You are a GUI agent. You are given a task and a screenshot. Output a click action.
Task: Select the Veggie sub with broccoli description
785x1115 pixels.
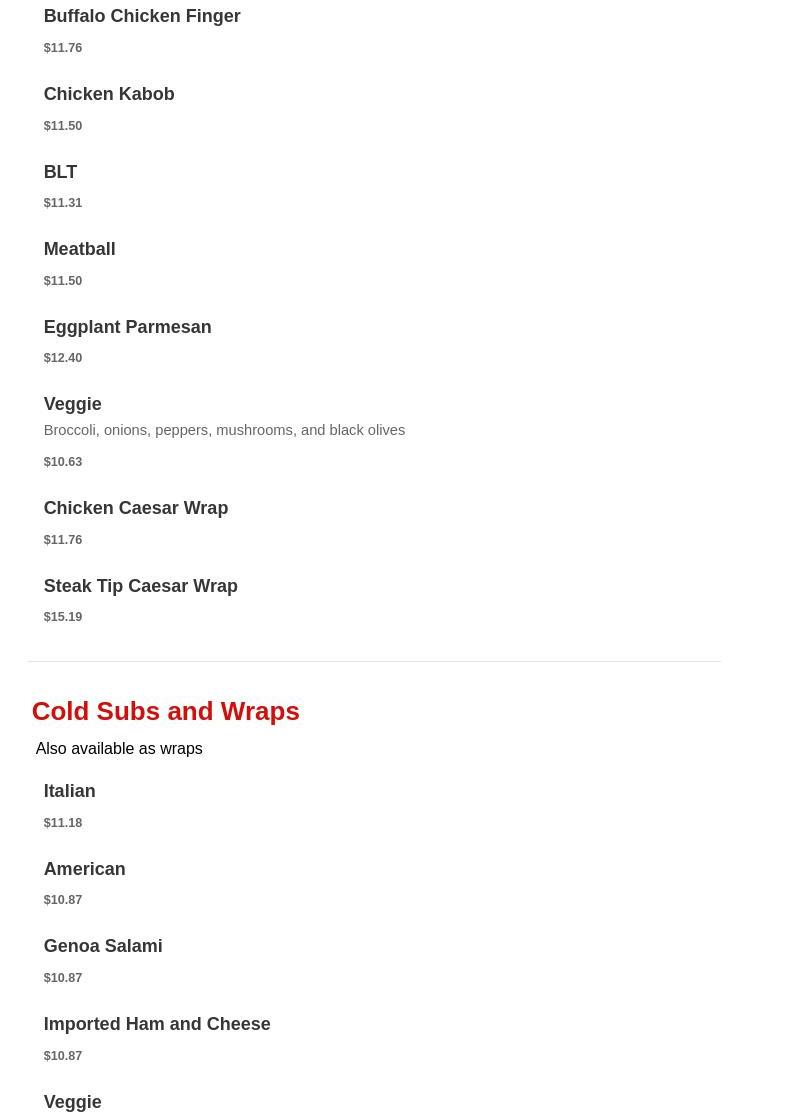[72, 404]
